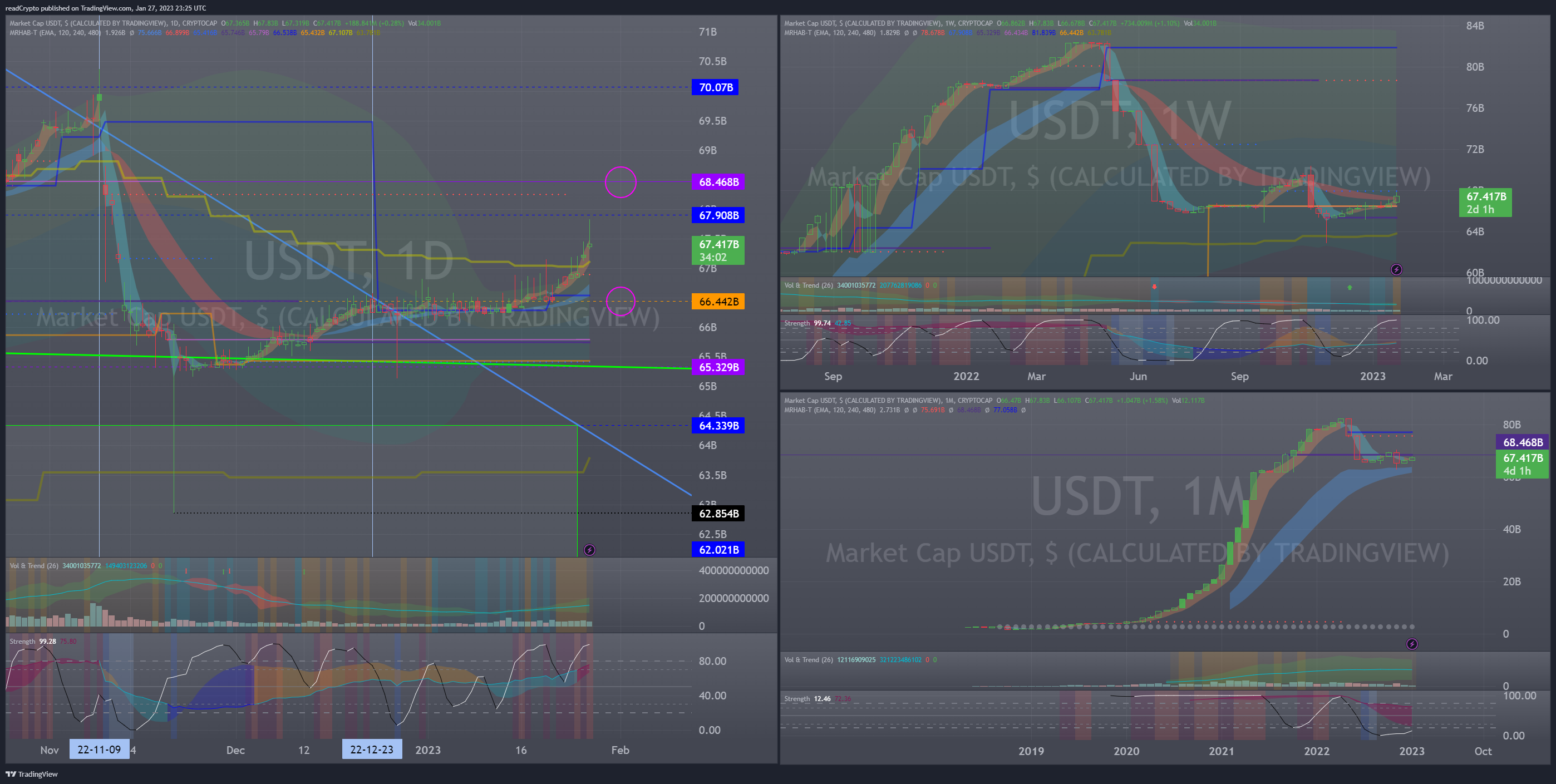Click the weekly chart 67.417B 2d 1h price label

[1485, 203]
